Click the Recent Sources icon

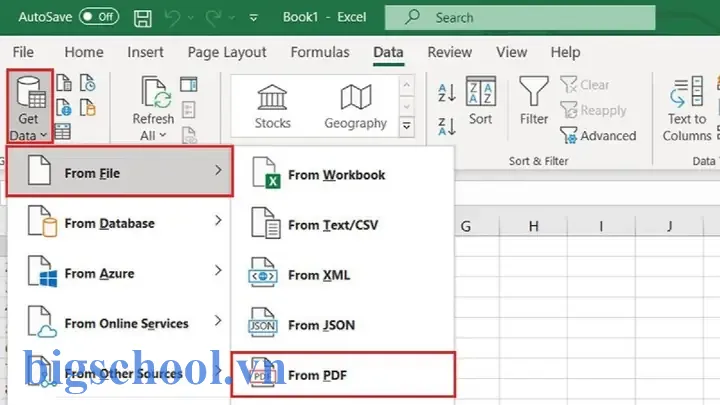coord(88,83)
